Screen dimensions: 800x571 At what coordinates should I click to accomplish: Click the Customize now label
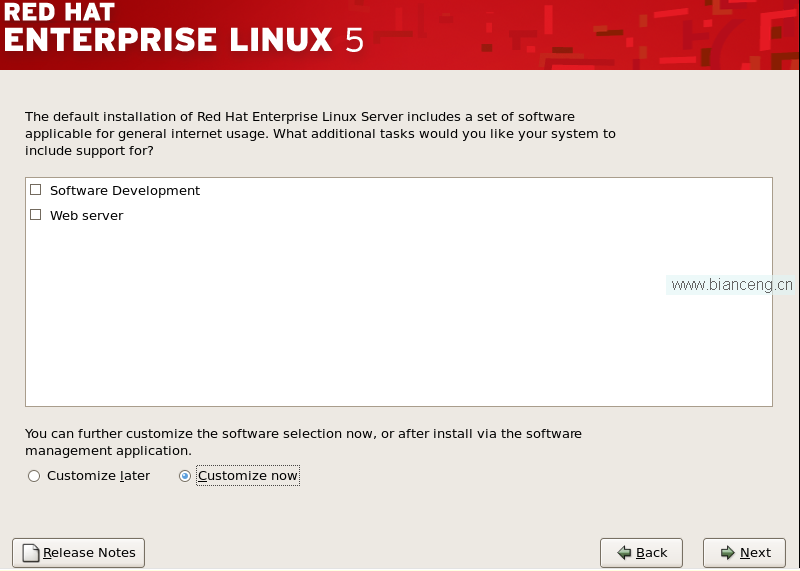click(248, 476)
